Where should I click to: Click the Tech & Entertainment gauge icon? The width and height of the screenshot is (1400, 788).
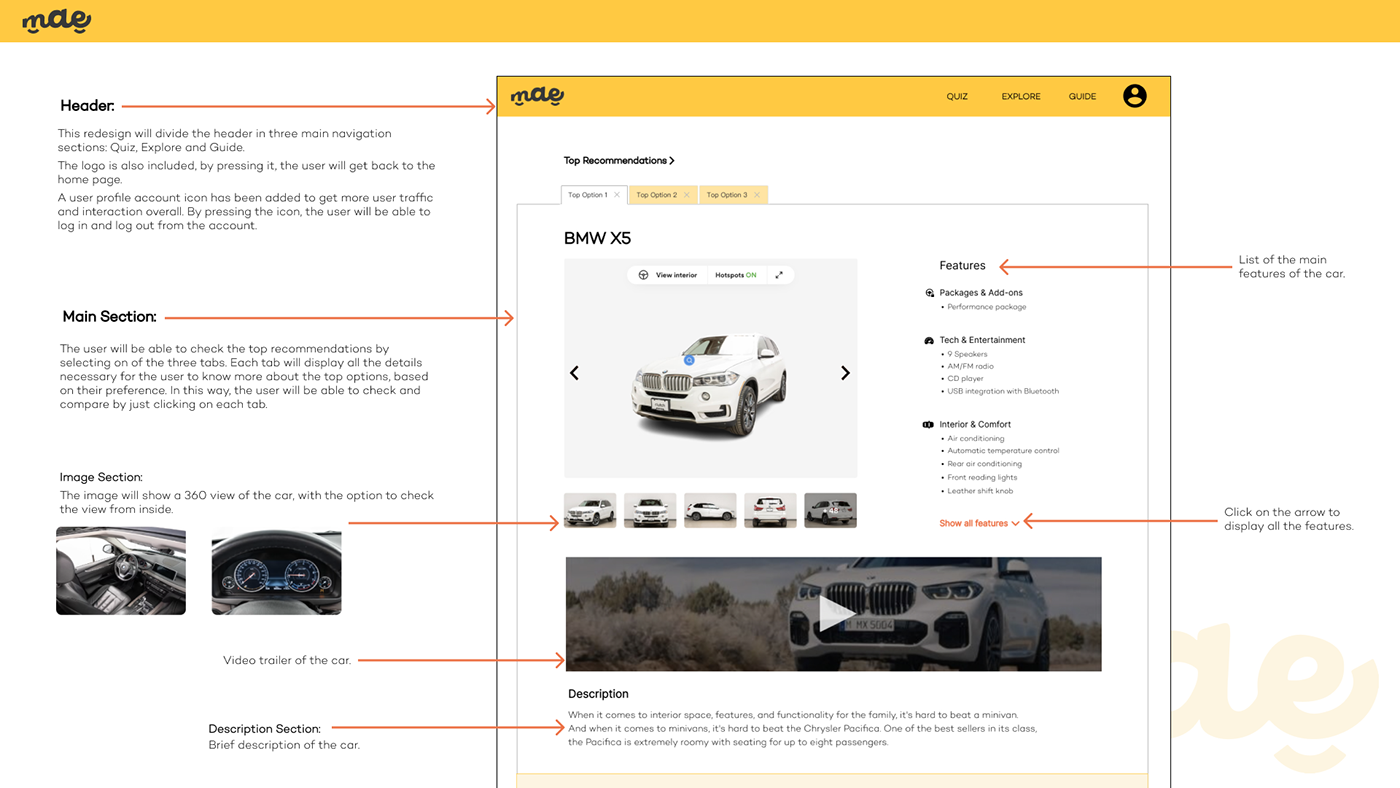pyautogui.click(x=929, y=340)
